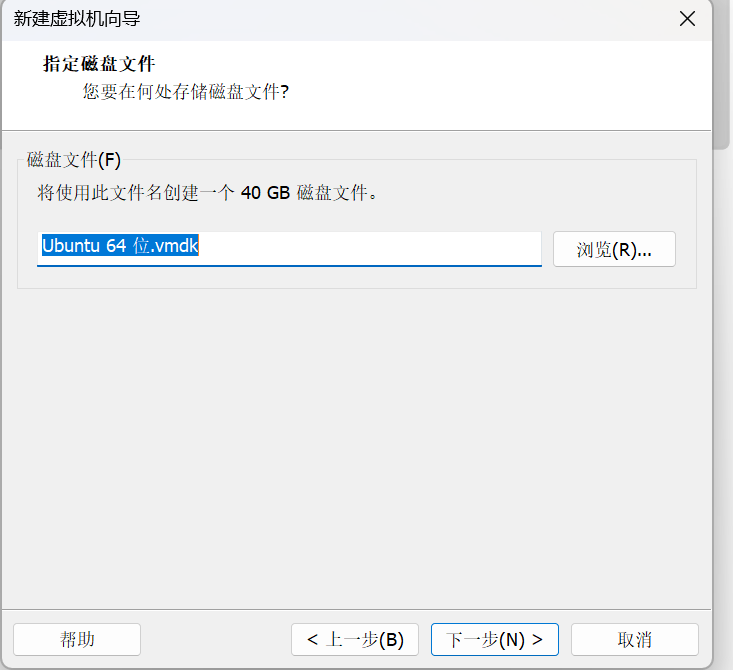Screen dimensions: 733x670
Task: Close the 新建虚拟机向导 dialog
Action: point(687,19)
